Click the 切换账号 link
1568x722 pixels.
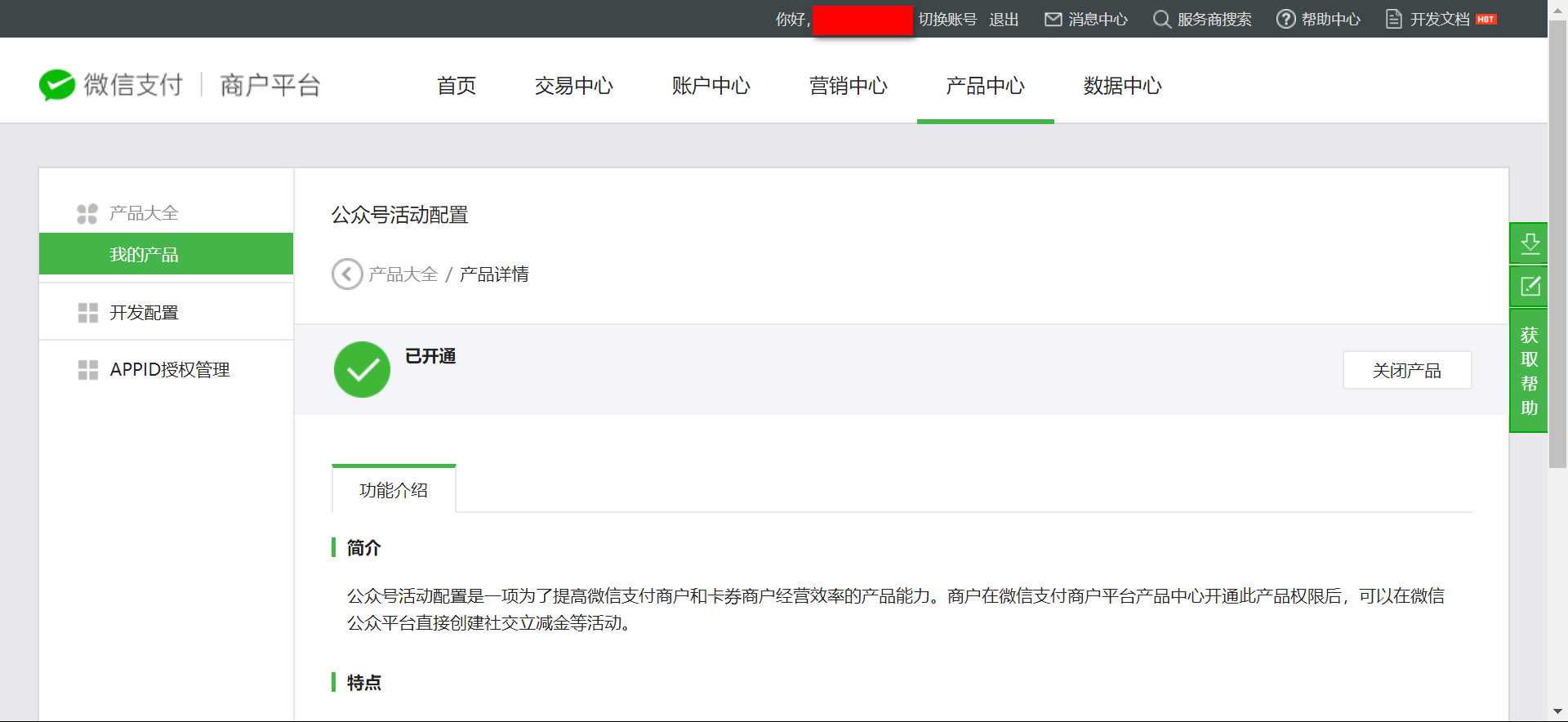tap(947, 19)
